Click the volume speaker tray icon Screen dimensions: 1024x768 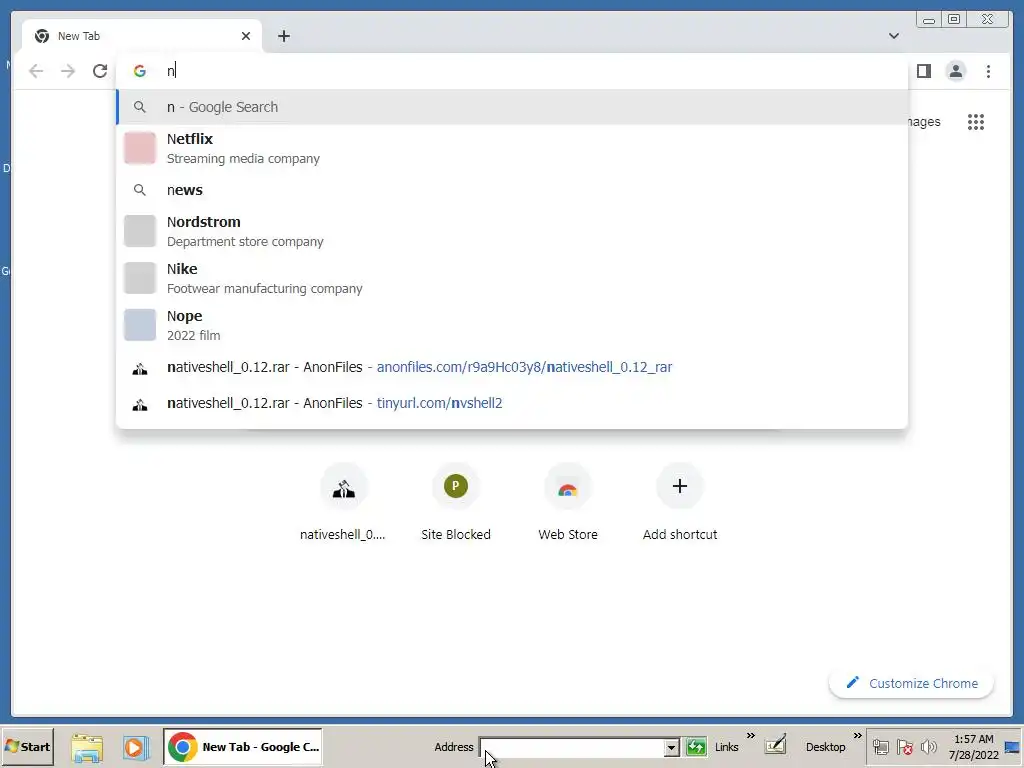[928, 747]
